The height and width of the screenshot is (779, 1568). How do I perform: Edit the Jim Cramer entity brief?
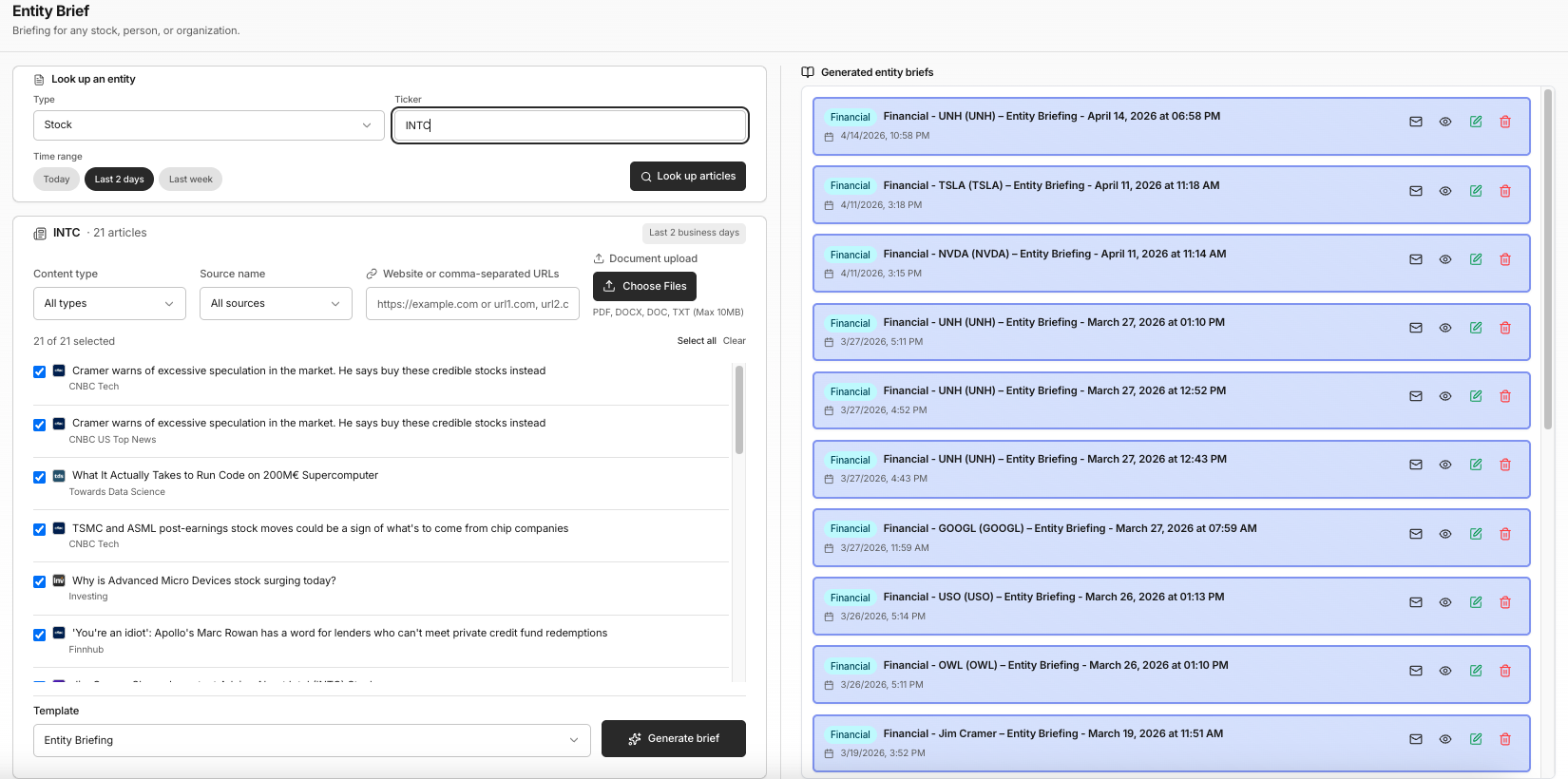pyautogui.click(x=1476, y=739)
